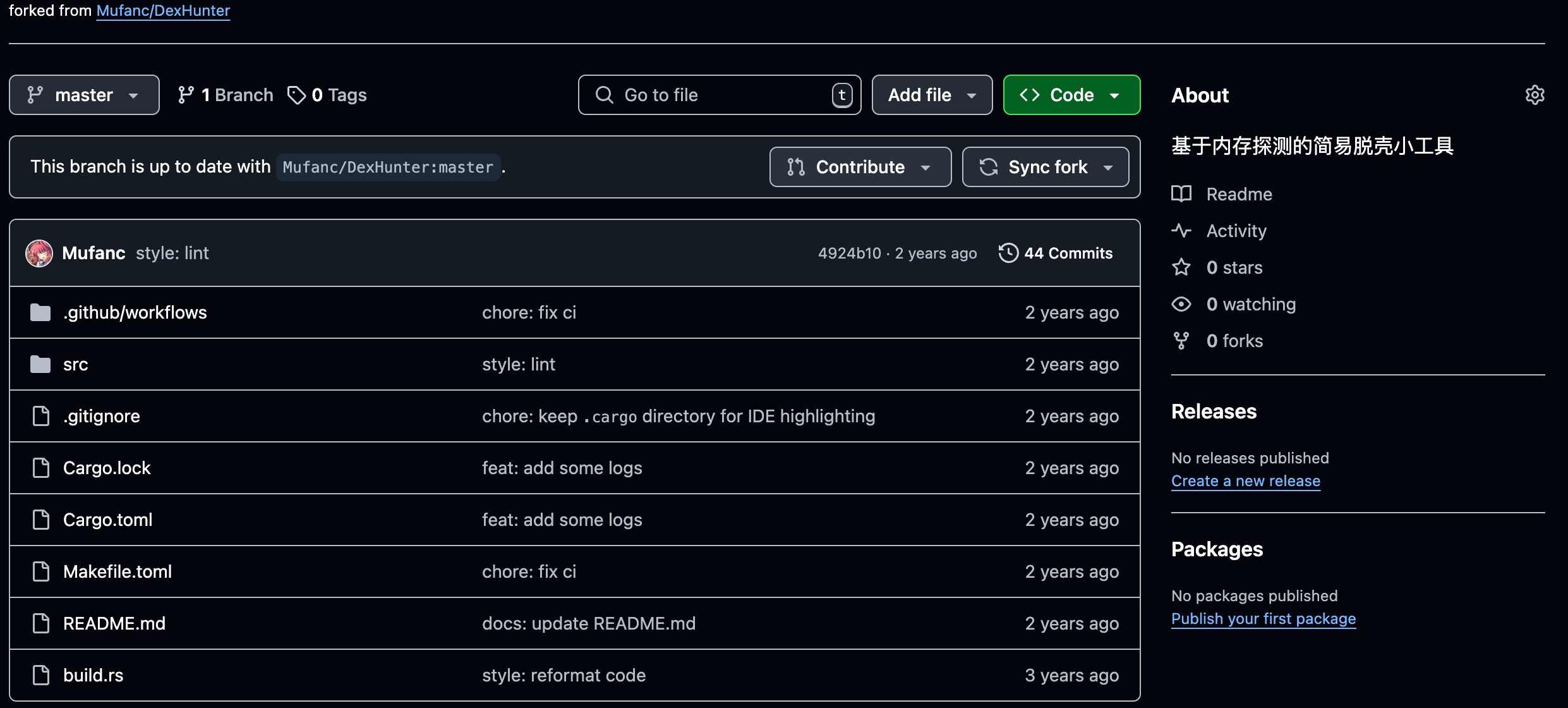The width and height of the screenshot is (1568, 708).
Task: Open the Add file dropdown
Action: tap(932, 95)
